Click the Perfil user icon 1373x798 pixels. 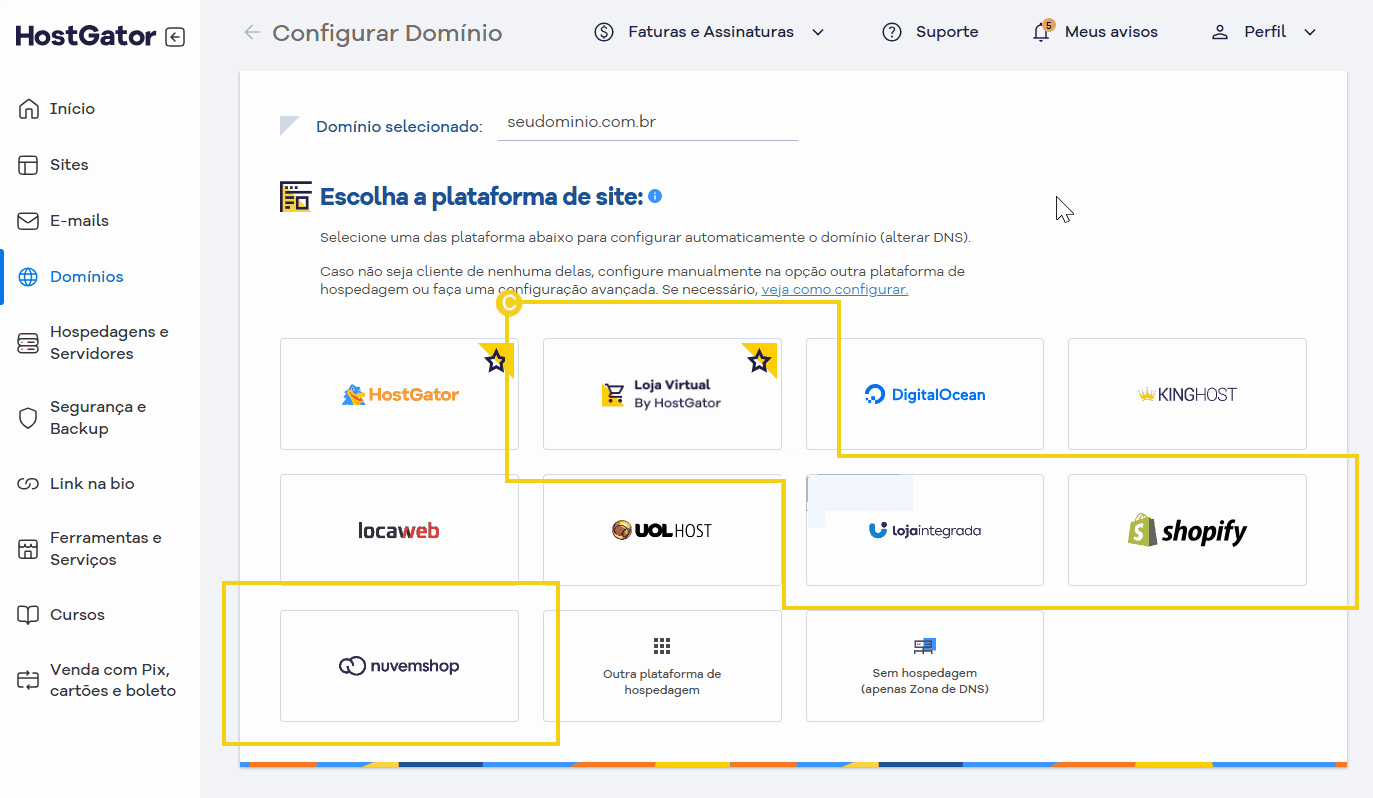[x=1220, y=32]
